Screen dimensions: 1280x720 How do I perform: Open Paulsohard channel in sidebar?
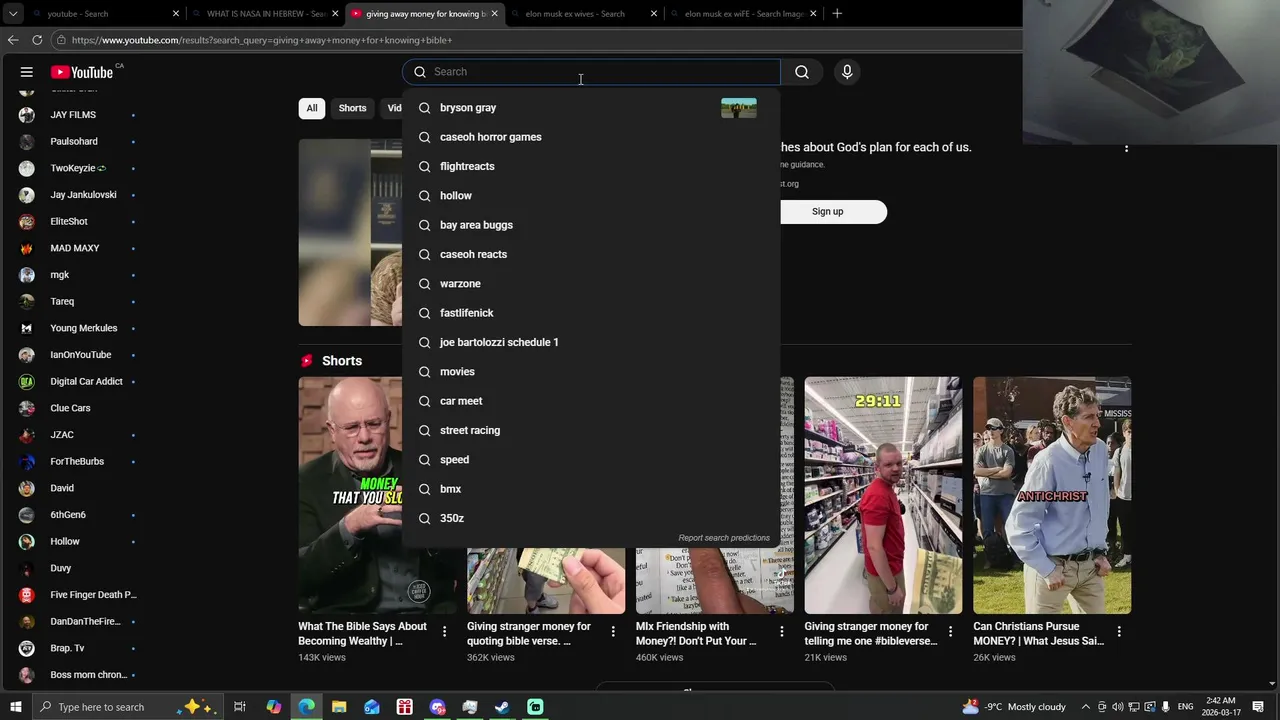click(x=74, y=142)
